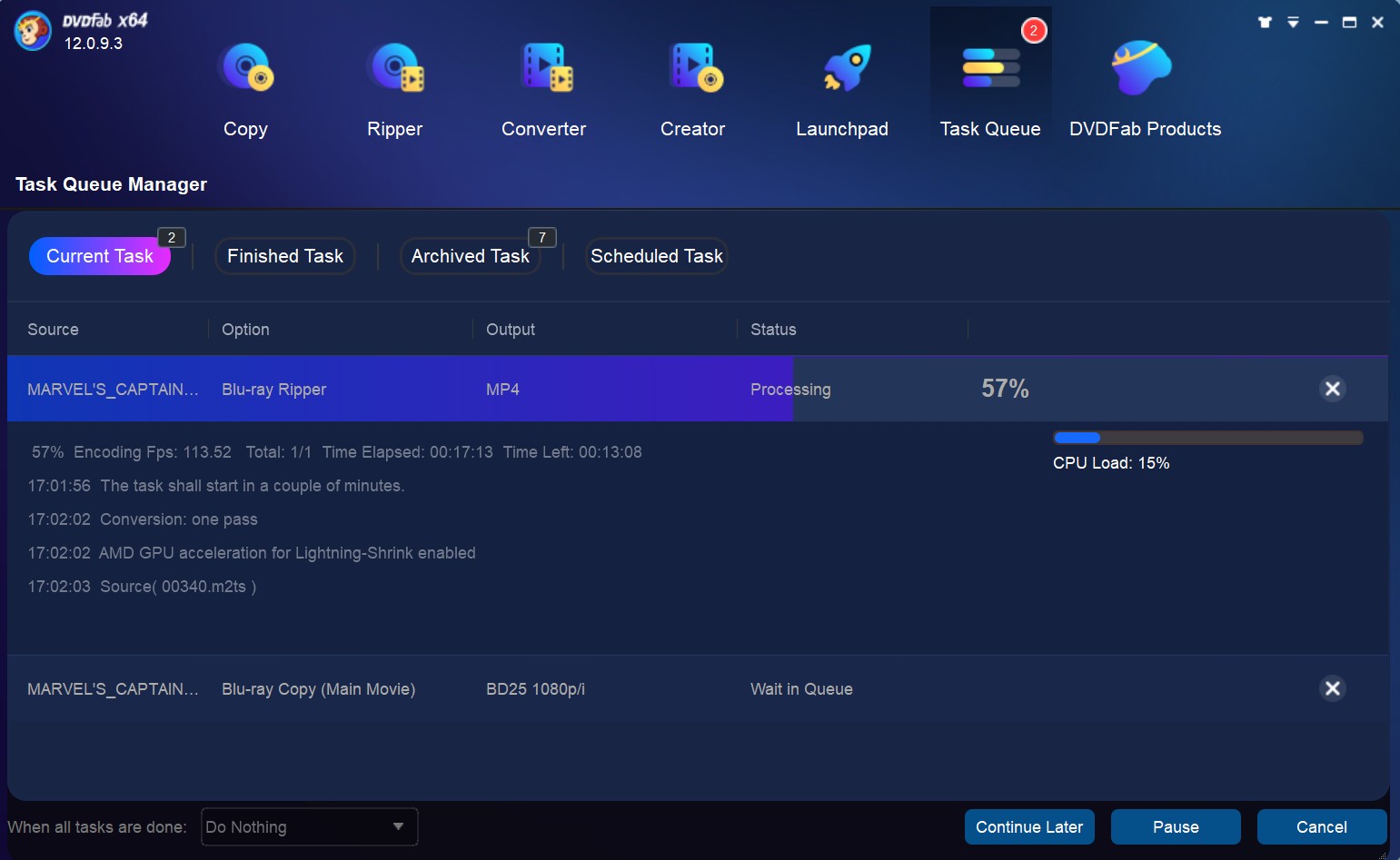The width and height of the screenshot is (1400, 860).
Task: Remove the Blu-ray Copy queued task
Action: coord(1333,688)
